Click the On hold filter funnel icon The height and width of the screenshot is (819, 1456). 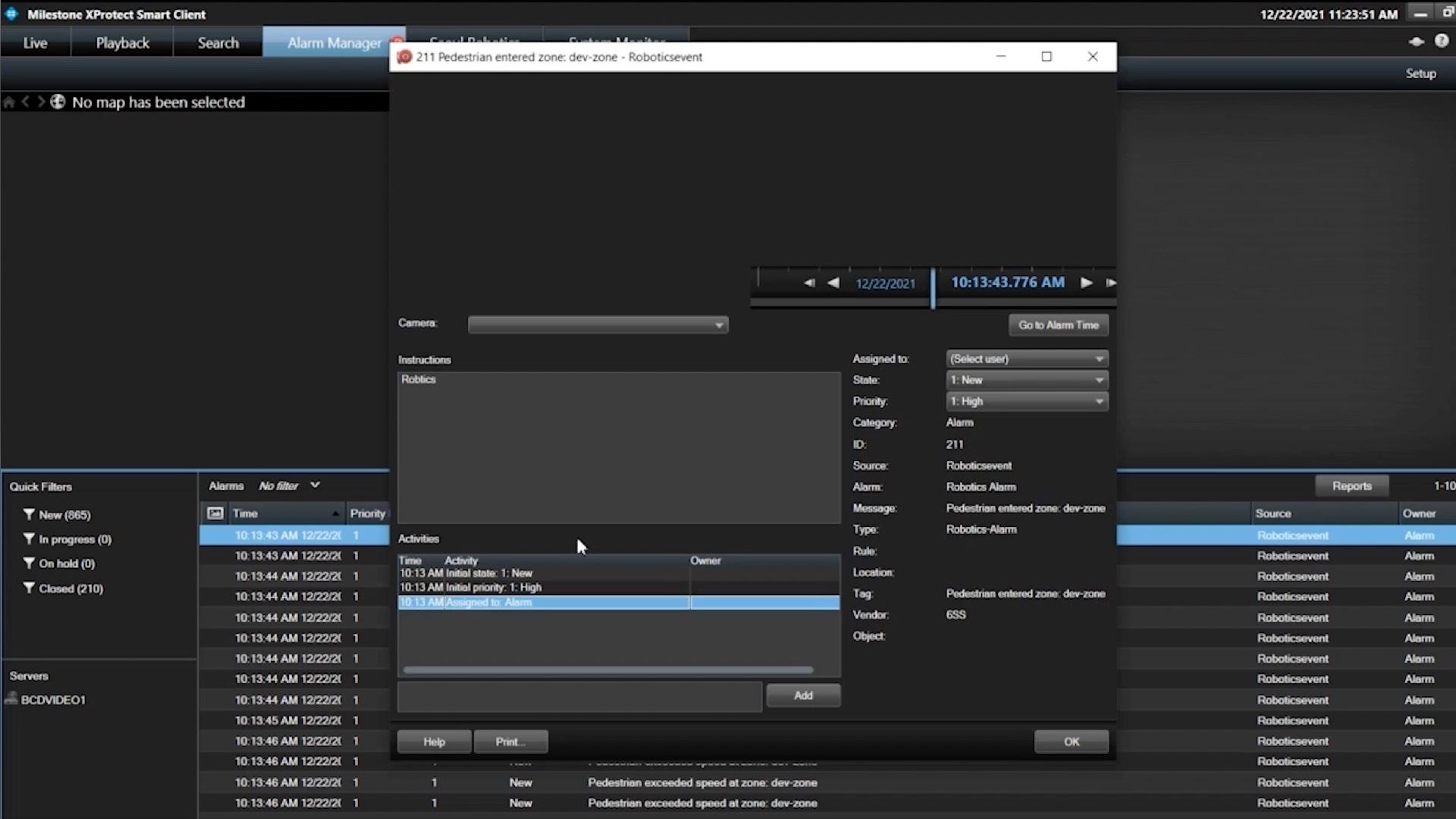tap(29, 563)
